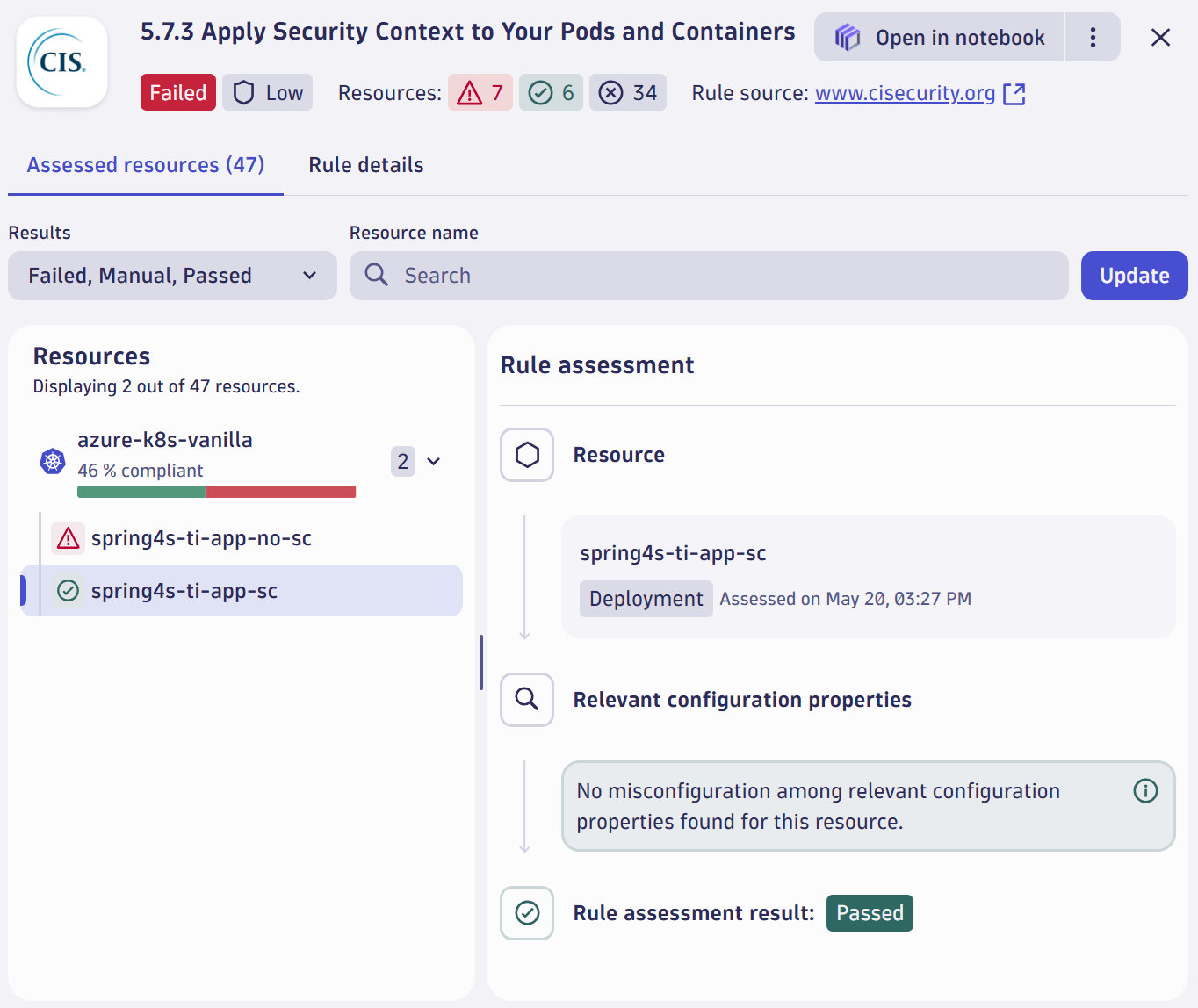Click the Kubernetes cluster icon beside azure-k8s-vanilla
This screenshot has height=1008, width=1198.
[52, 461]
